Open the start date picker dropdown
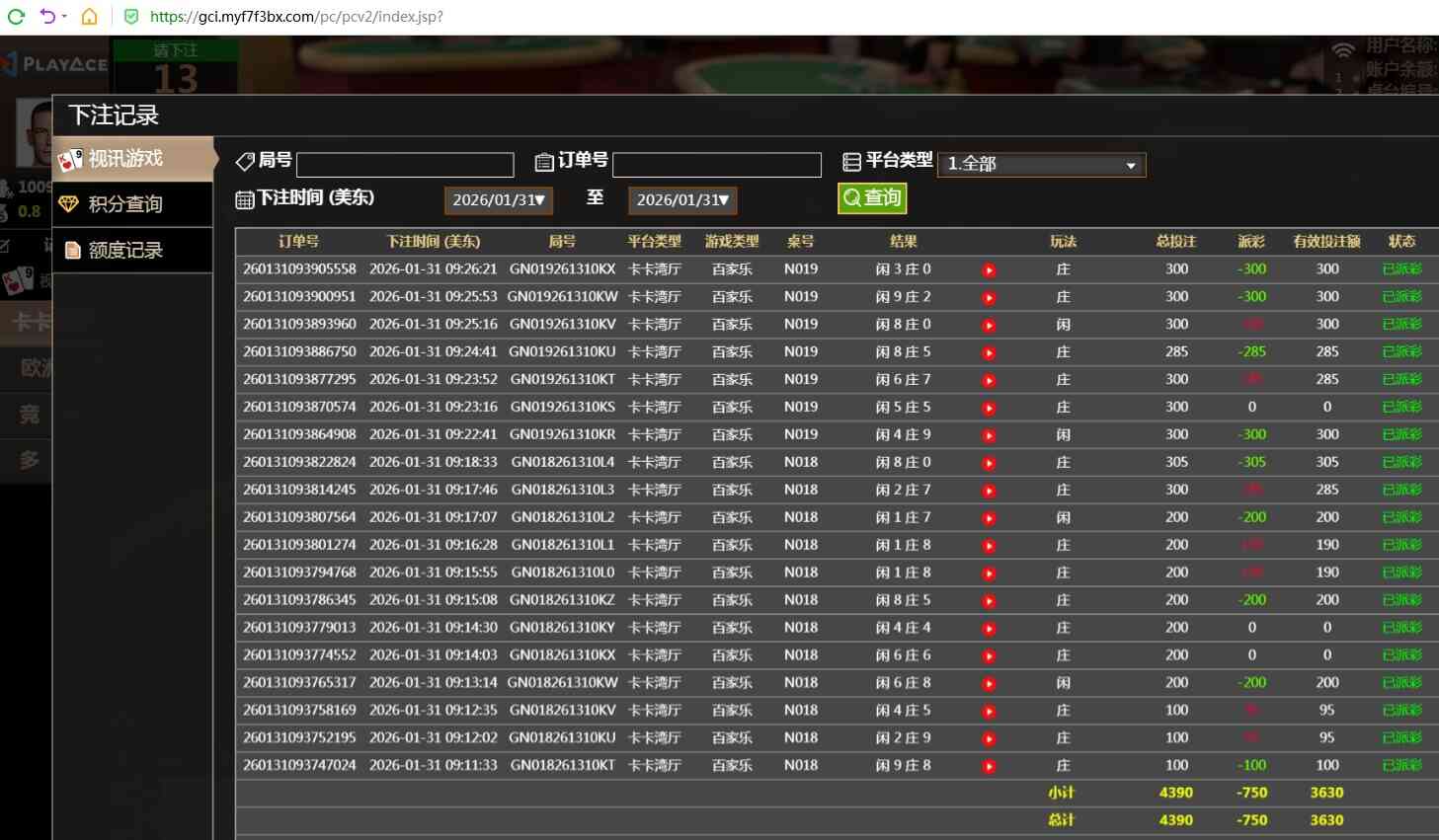 [x=498, y=200]
